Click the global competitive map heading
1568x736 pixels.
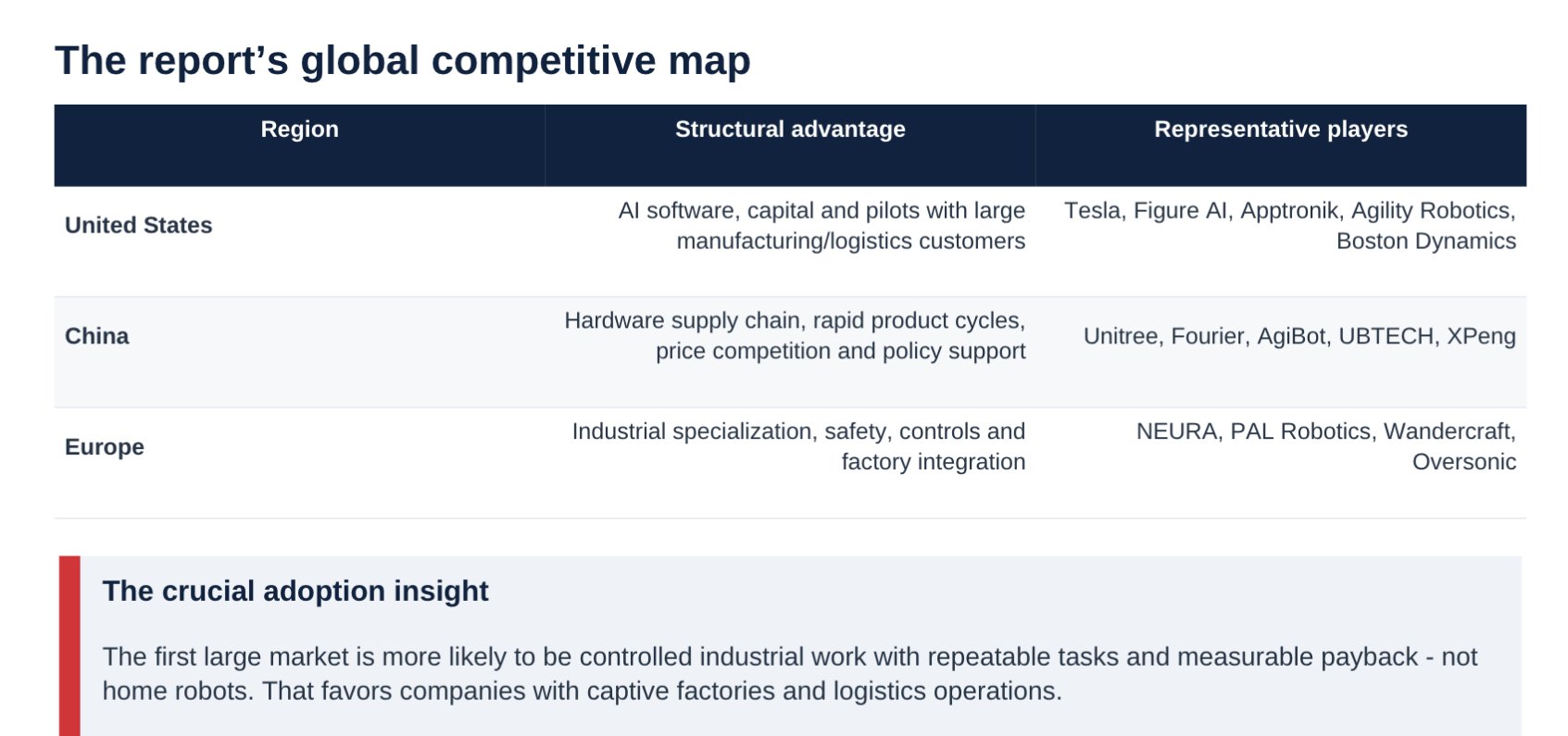click(x=403, y=60)
